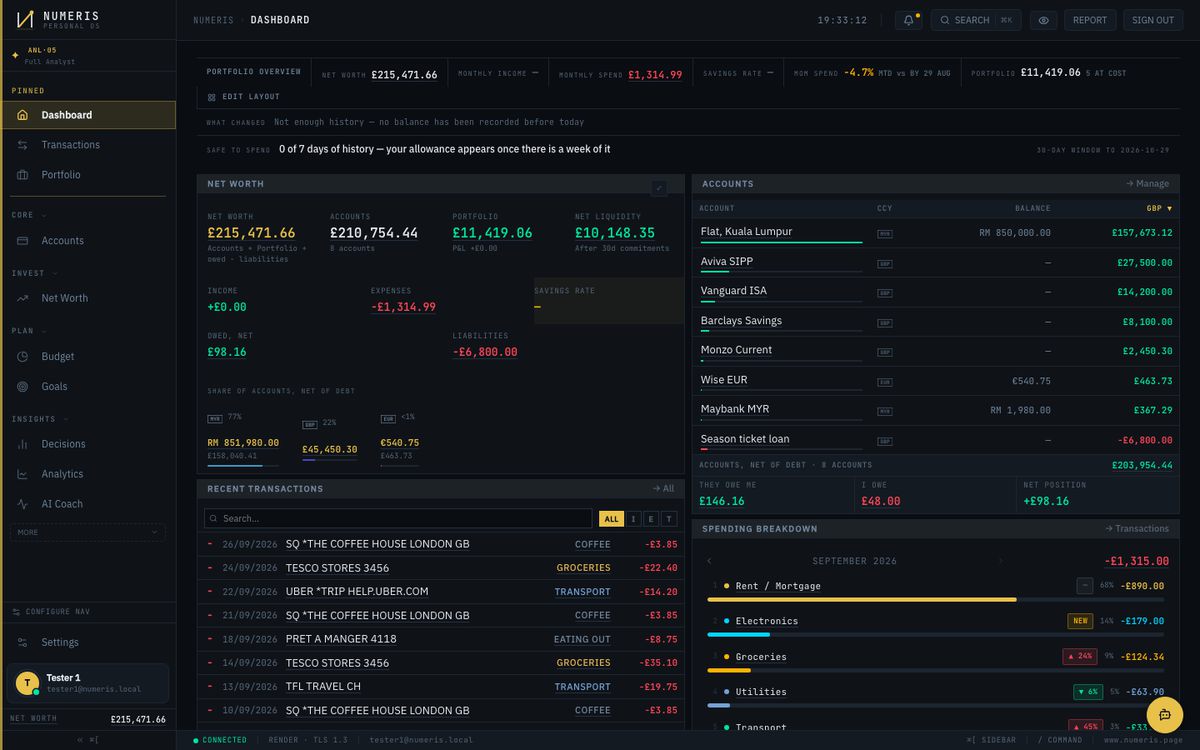This screenshot has width=1200, height=750.
Task: Click the REPORT button
Action: pyautogui.click(x=1090, y=20)
